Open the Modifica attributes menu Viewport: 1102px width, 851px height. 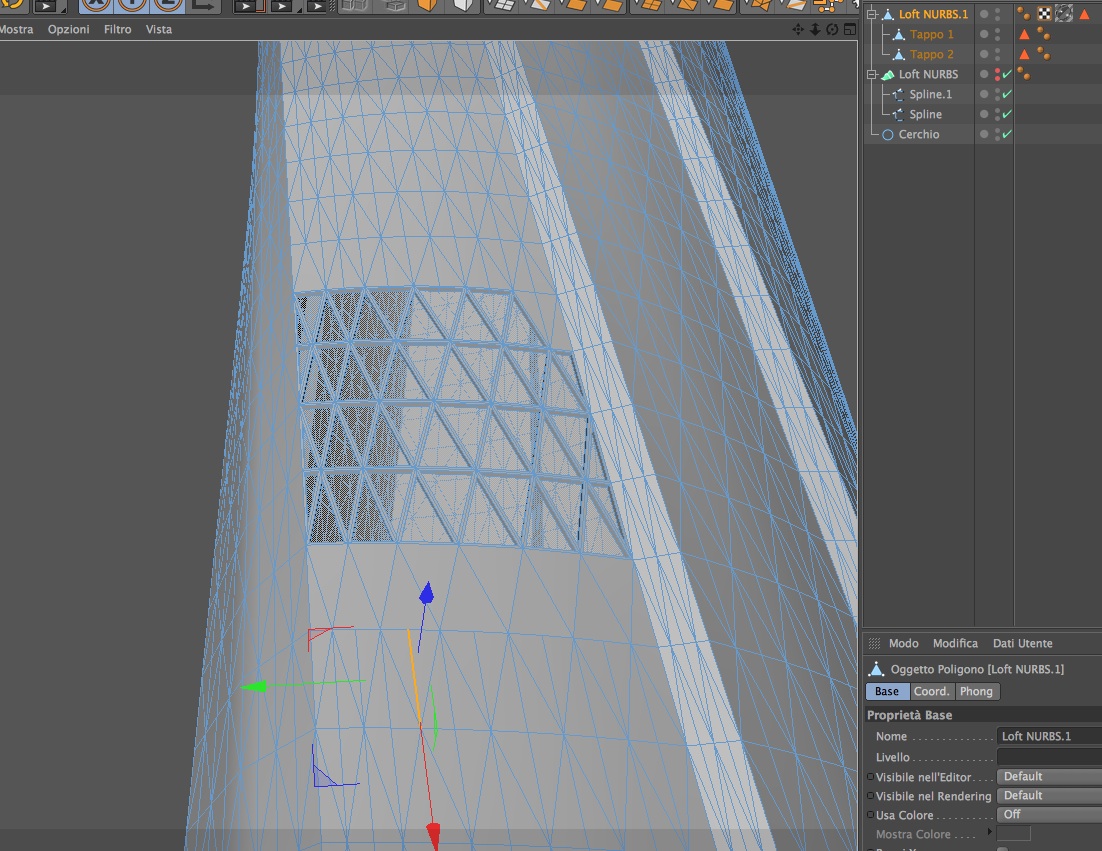[x=955, y=643]
